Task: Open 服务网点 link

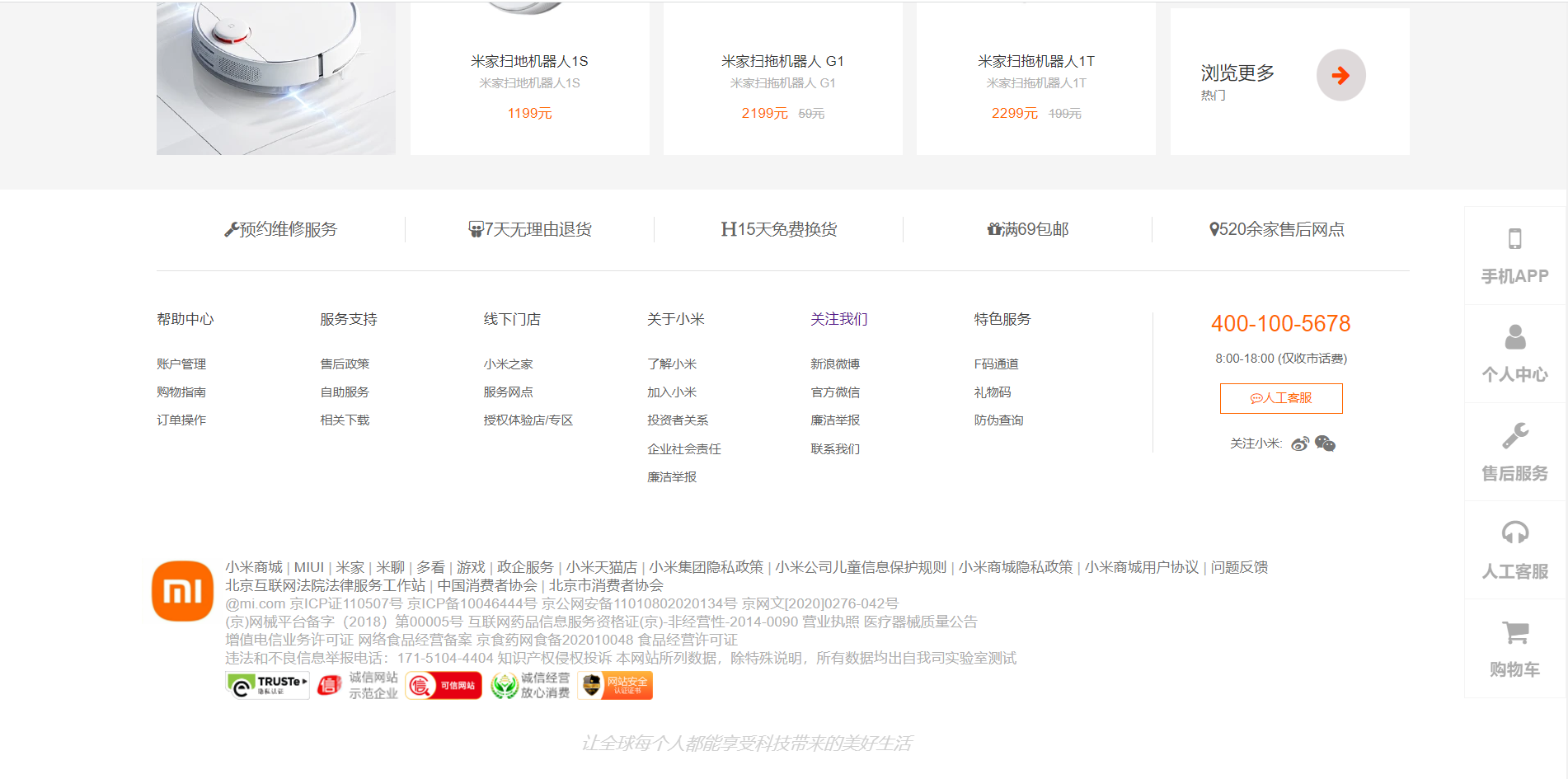Action: pyautogui.click(x=508, y=392)
